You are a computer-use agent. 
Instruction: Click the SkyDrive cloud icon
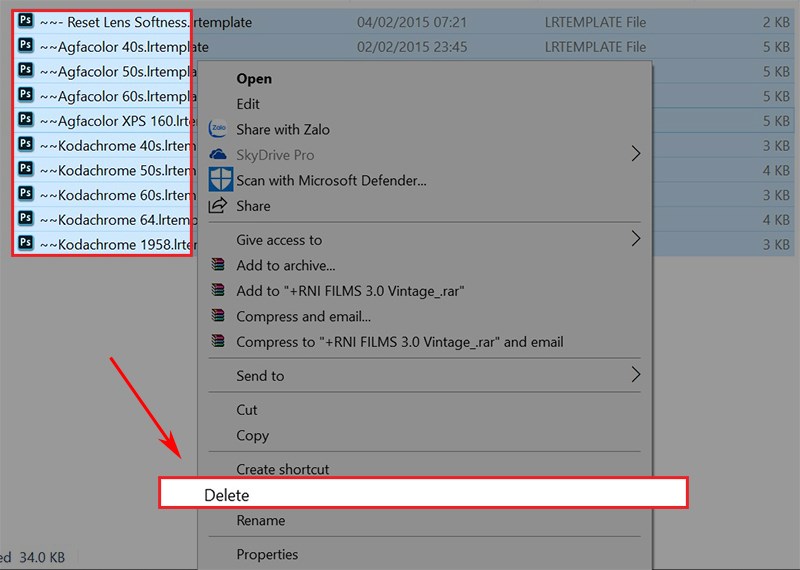[218, 154]
